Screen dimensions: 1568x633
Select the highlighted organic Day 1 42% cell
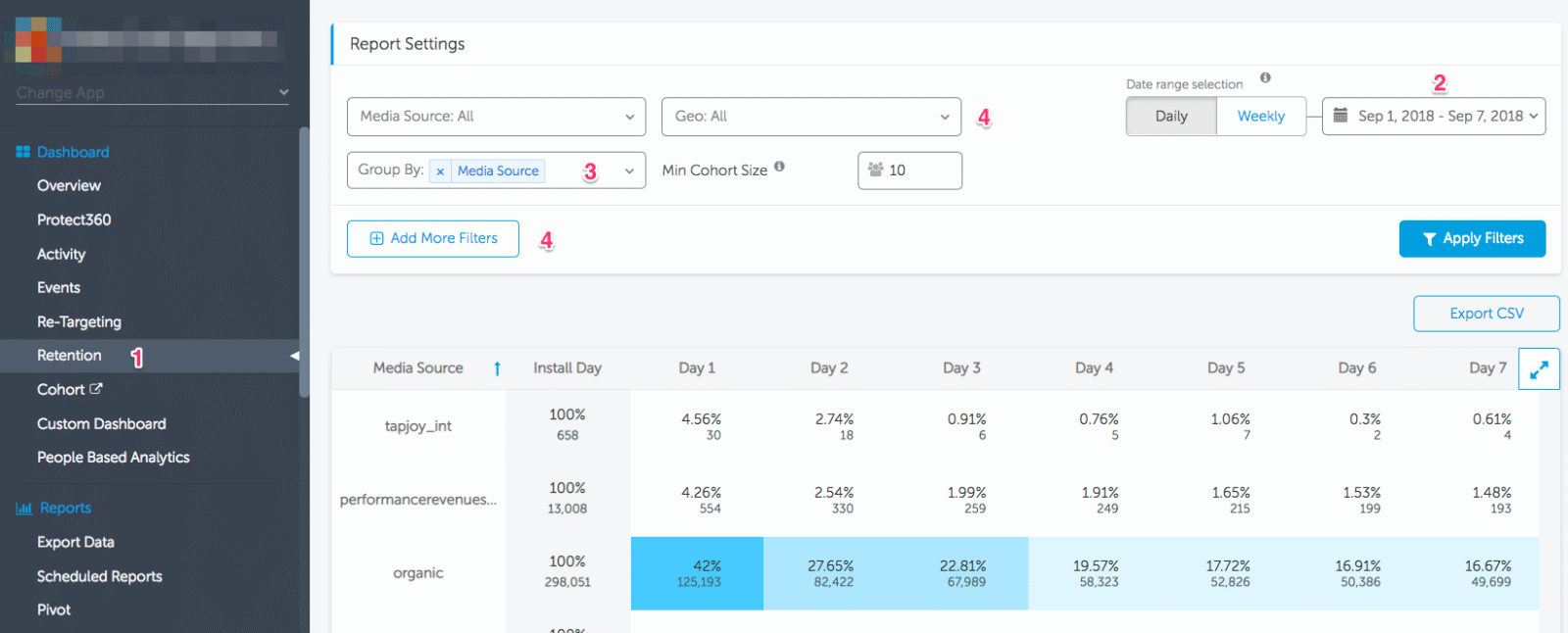pyautogui.click(x=697, y=573)
